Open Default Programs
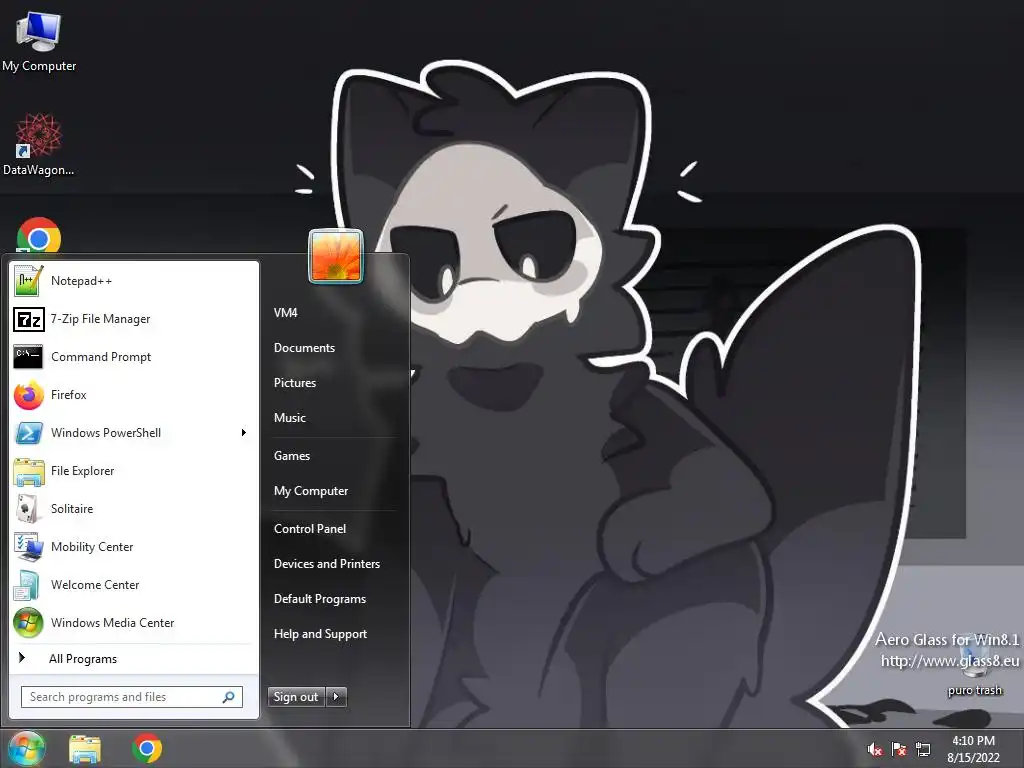Screen dimensions: 1024x768 pos(319,599)
